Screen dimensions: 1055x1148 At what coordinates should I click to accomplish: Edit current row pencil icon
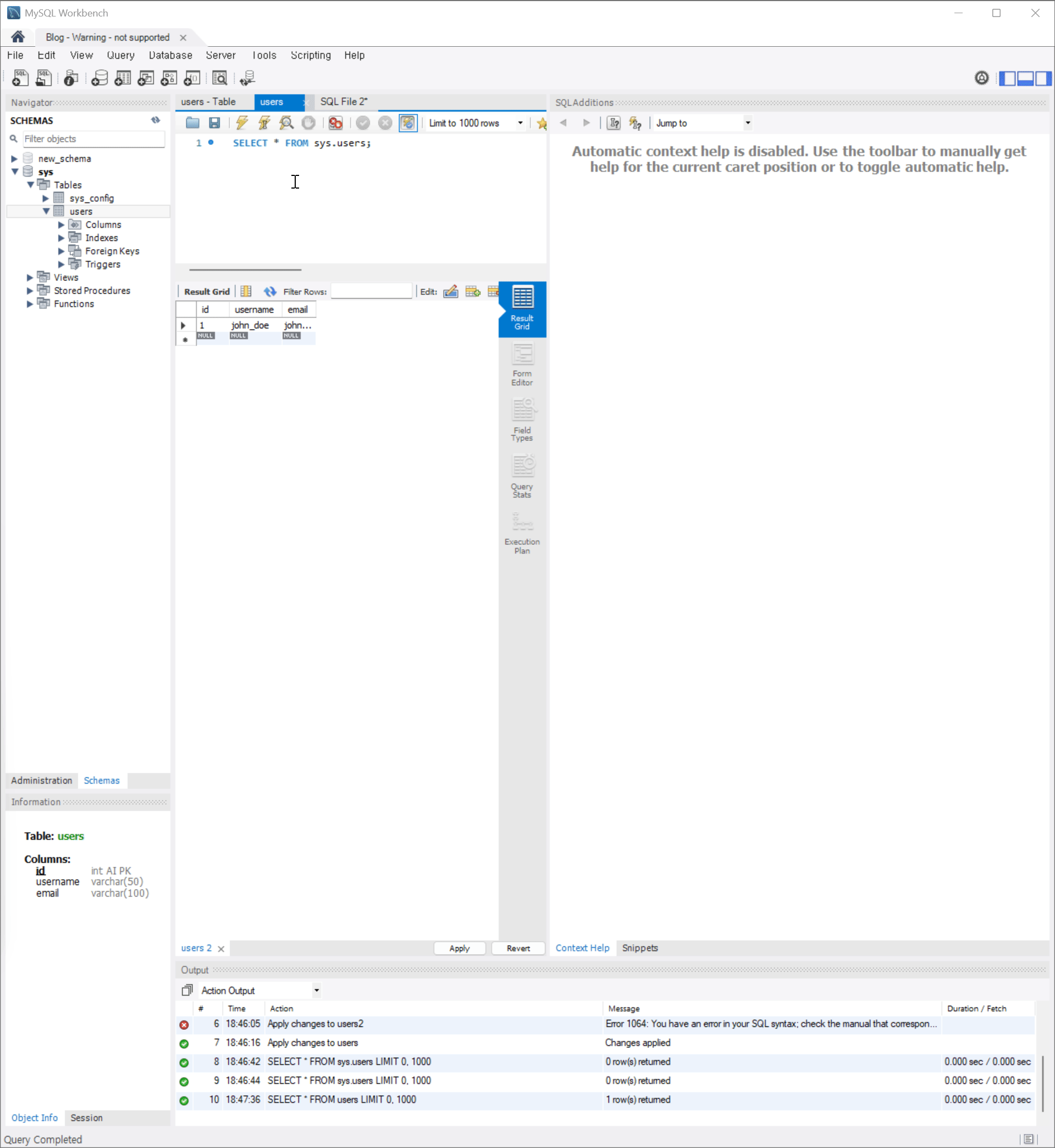450,291
